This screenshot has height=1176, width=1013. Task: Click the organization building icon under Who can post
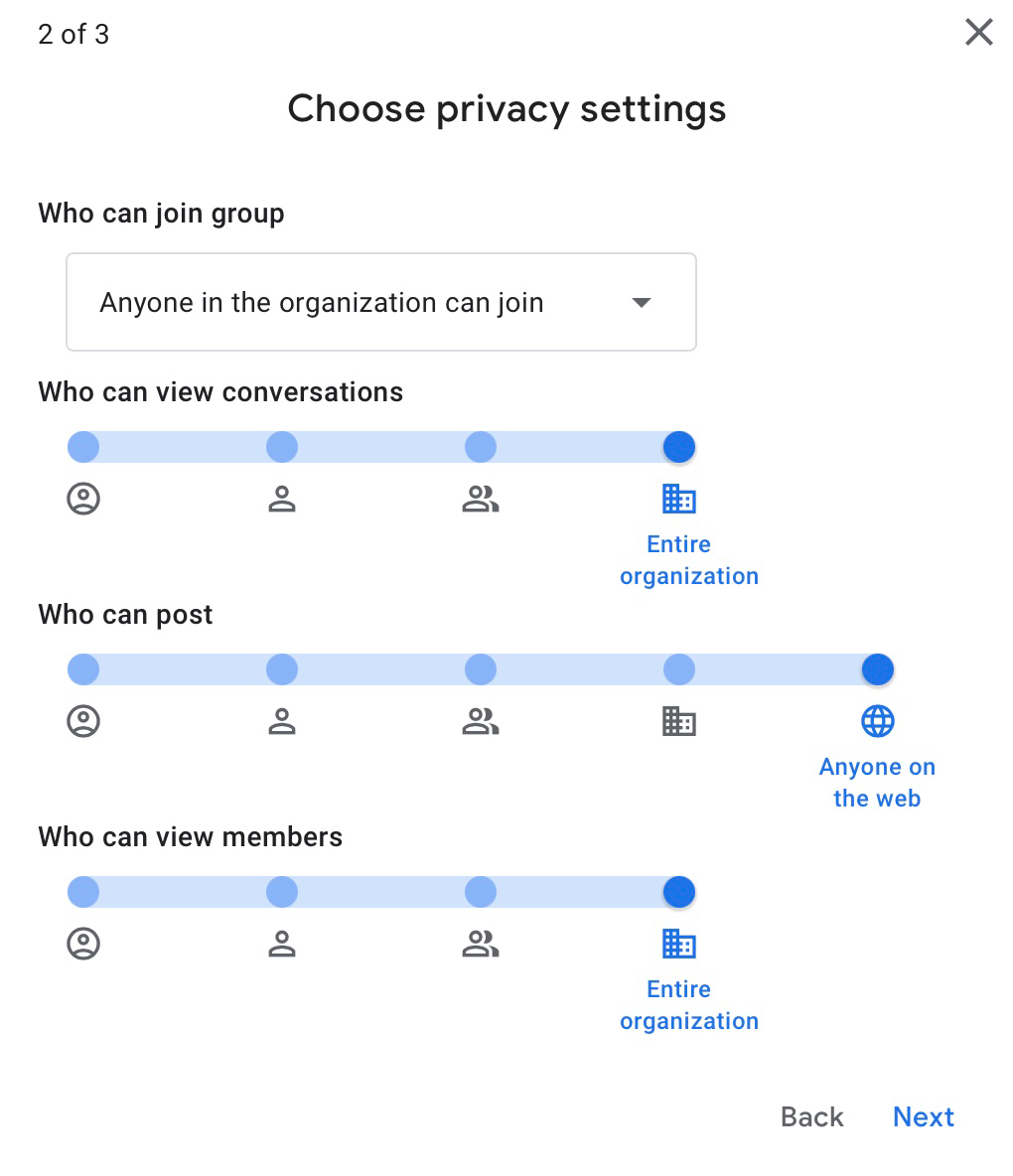tap(679, 721)
